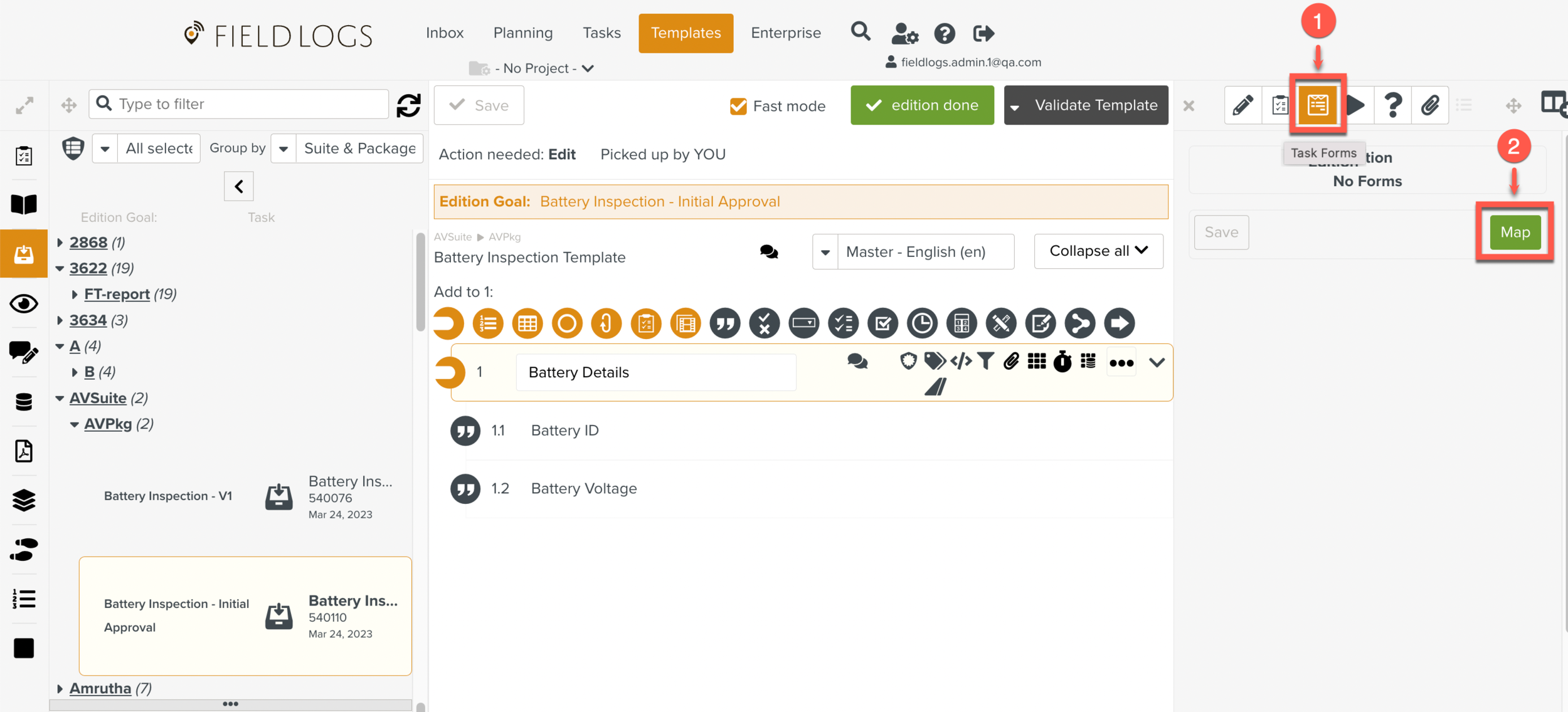Click the refresh icon beside filter box
The image size is (1568, 712).
408,105
